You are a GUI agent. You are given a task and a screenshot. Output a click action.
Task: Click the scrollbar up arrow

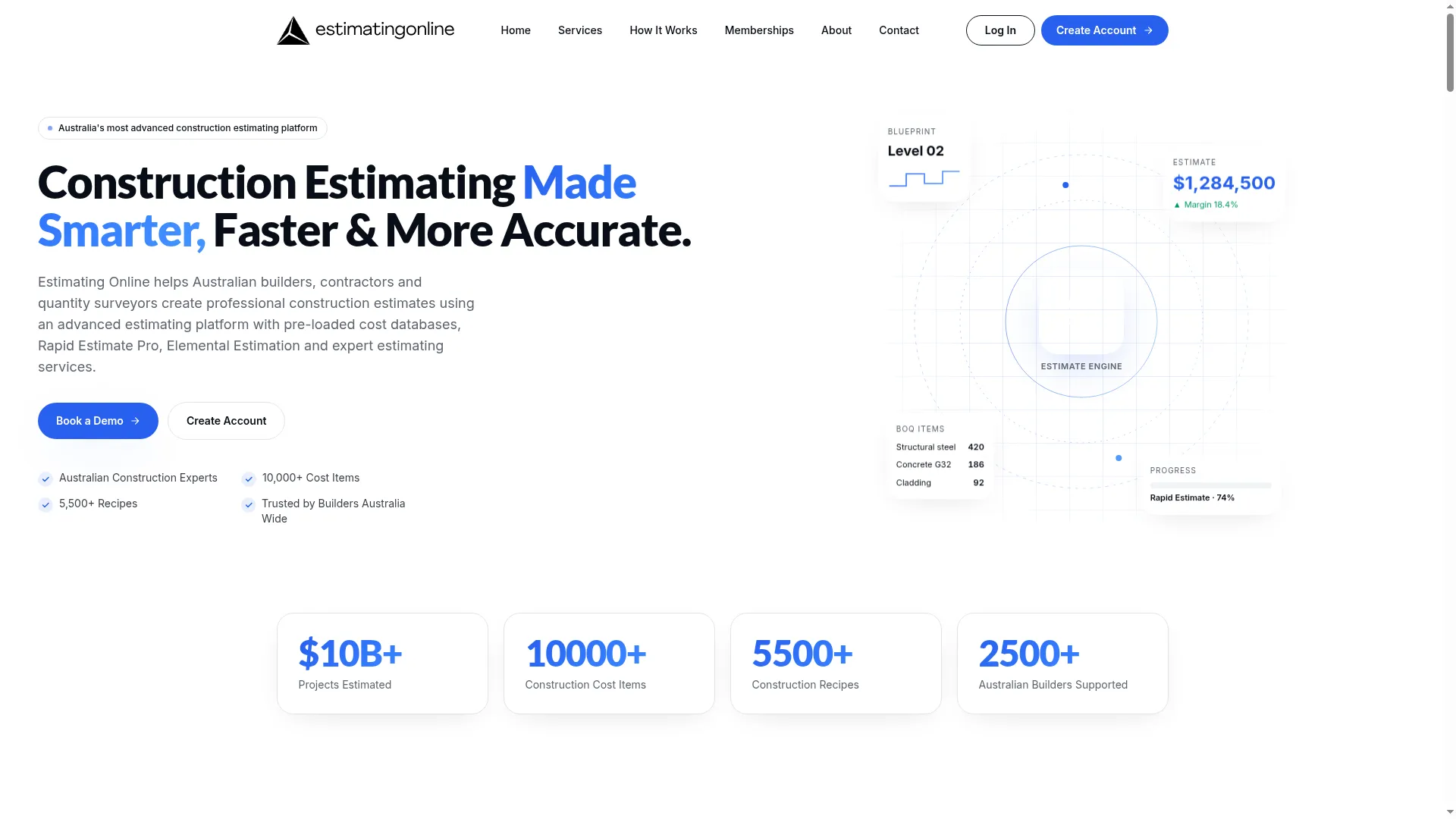pos(1450,6)
